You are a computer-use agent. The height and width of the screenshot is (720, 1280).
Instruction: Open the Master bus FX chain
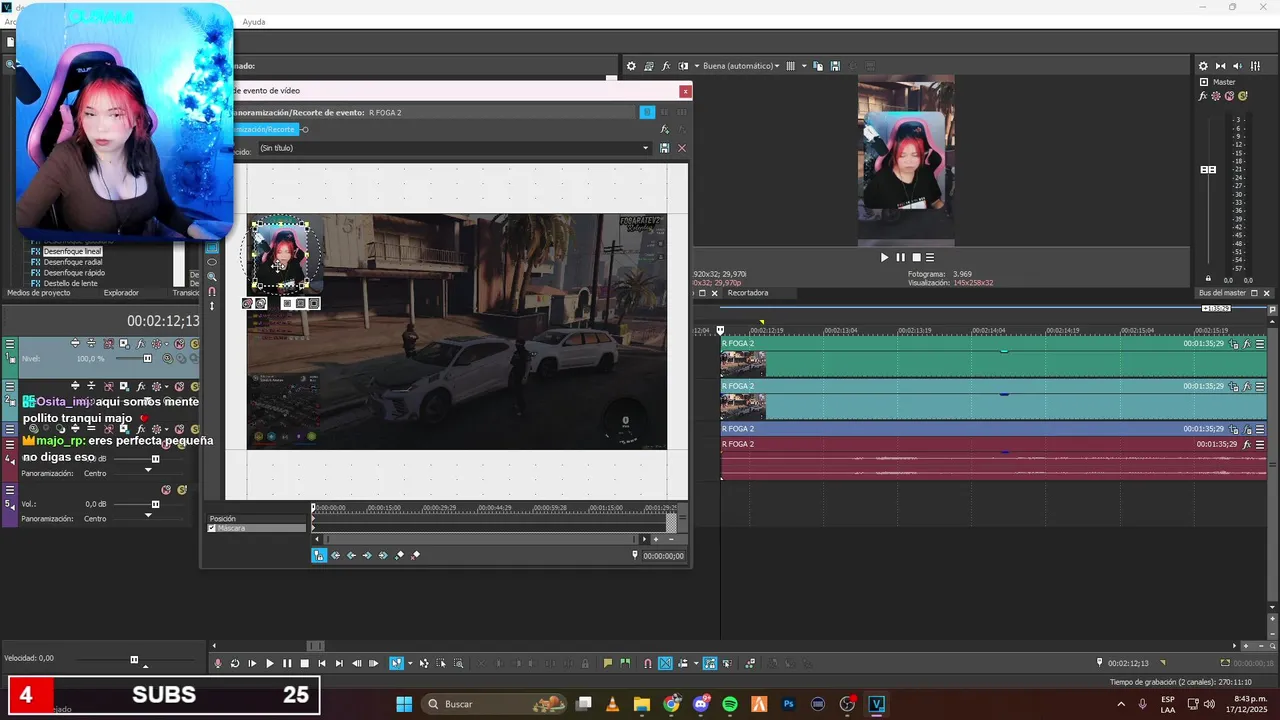[1204, 96]
